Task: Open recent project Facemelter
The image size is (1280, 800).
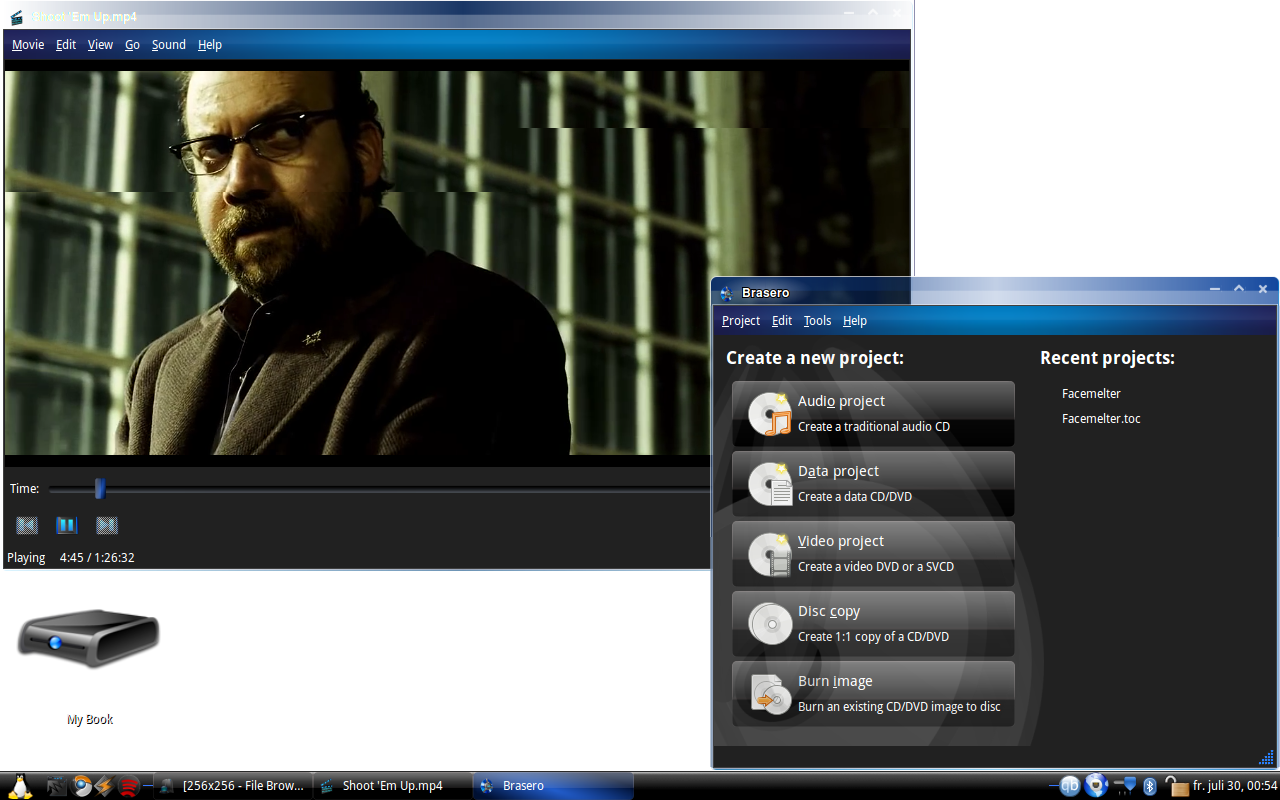Action: coord(1091,394)
